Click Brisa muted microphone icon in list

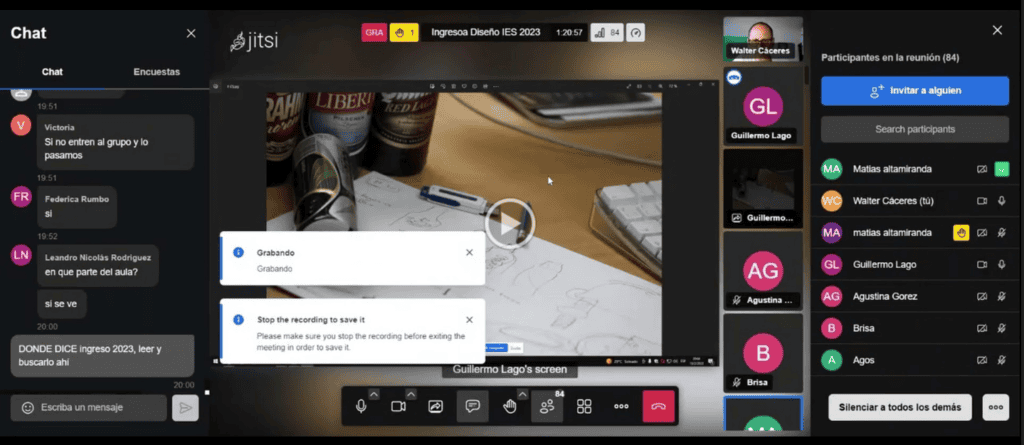pyautogui.click(x=1001, y=328)
